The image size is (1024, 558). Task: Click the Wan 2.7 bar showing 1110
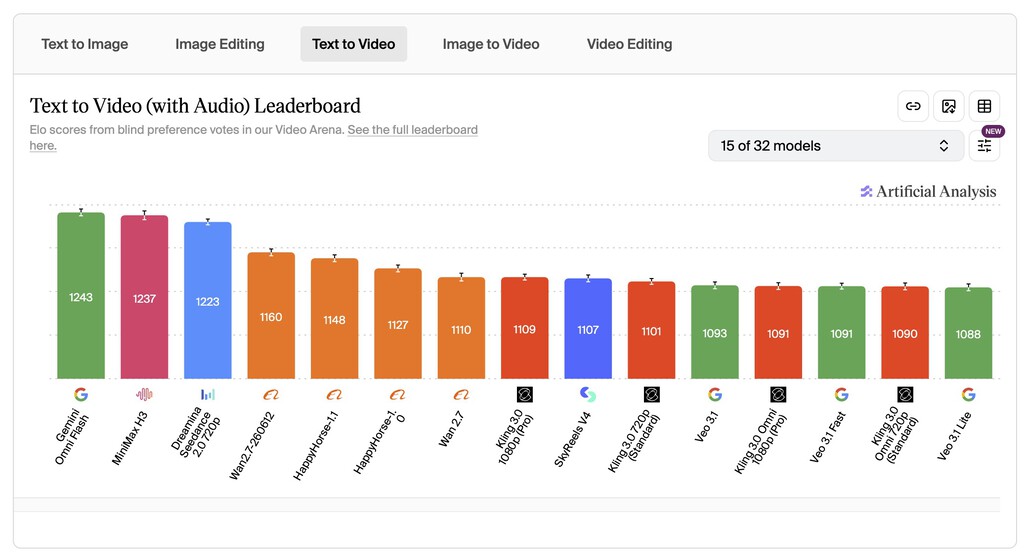[x=461, y=328]
